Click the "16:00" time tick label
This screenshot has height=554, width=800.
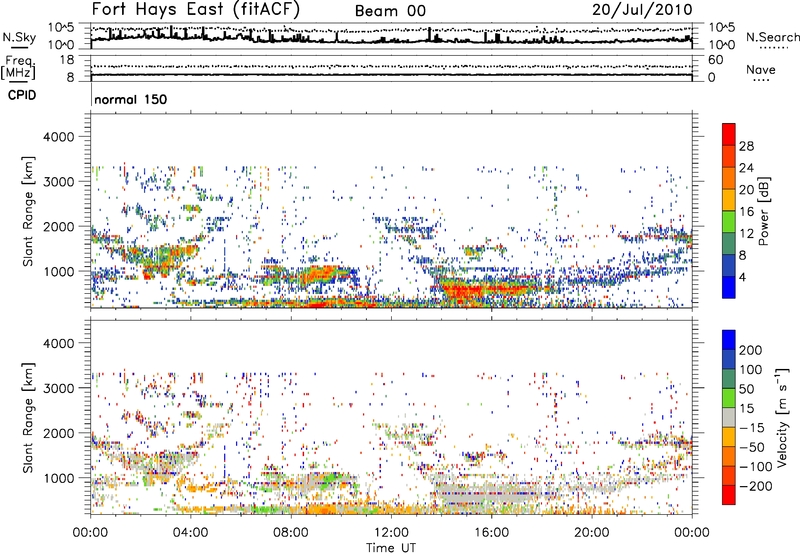(x=491, y=533)
